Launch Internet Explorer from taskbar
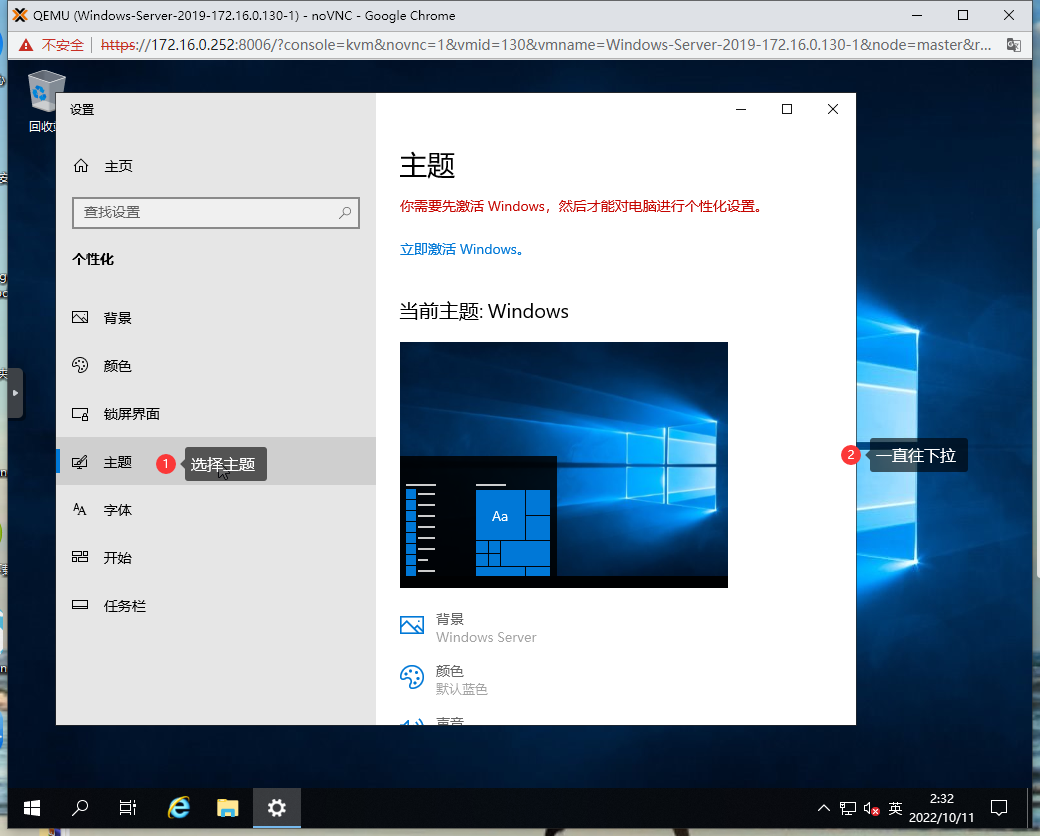 click(178, 807)
